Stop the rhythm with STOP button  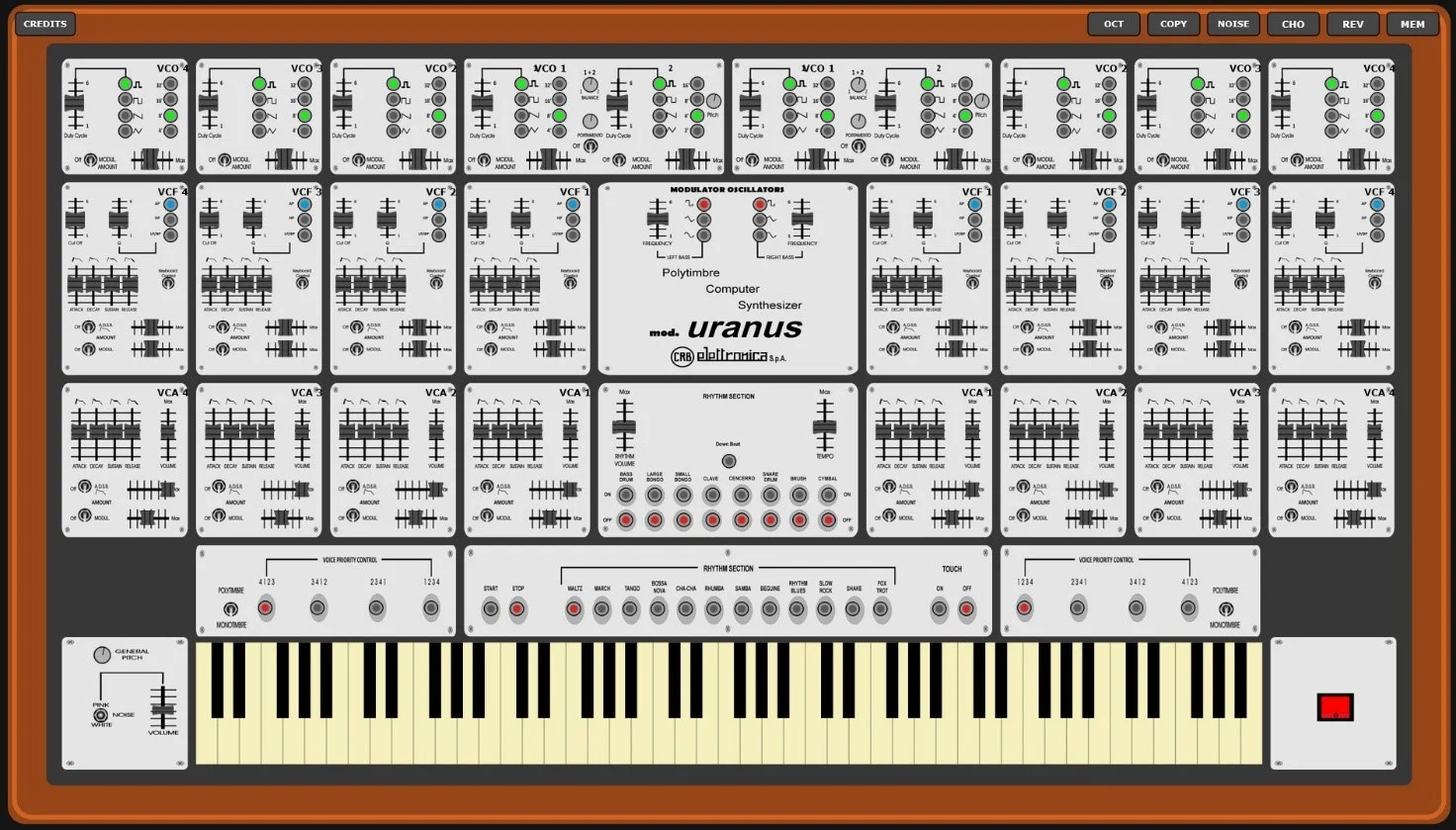pyautogui.click(x=517, y=609)
